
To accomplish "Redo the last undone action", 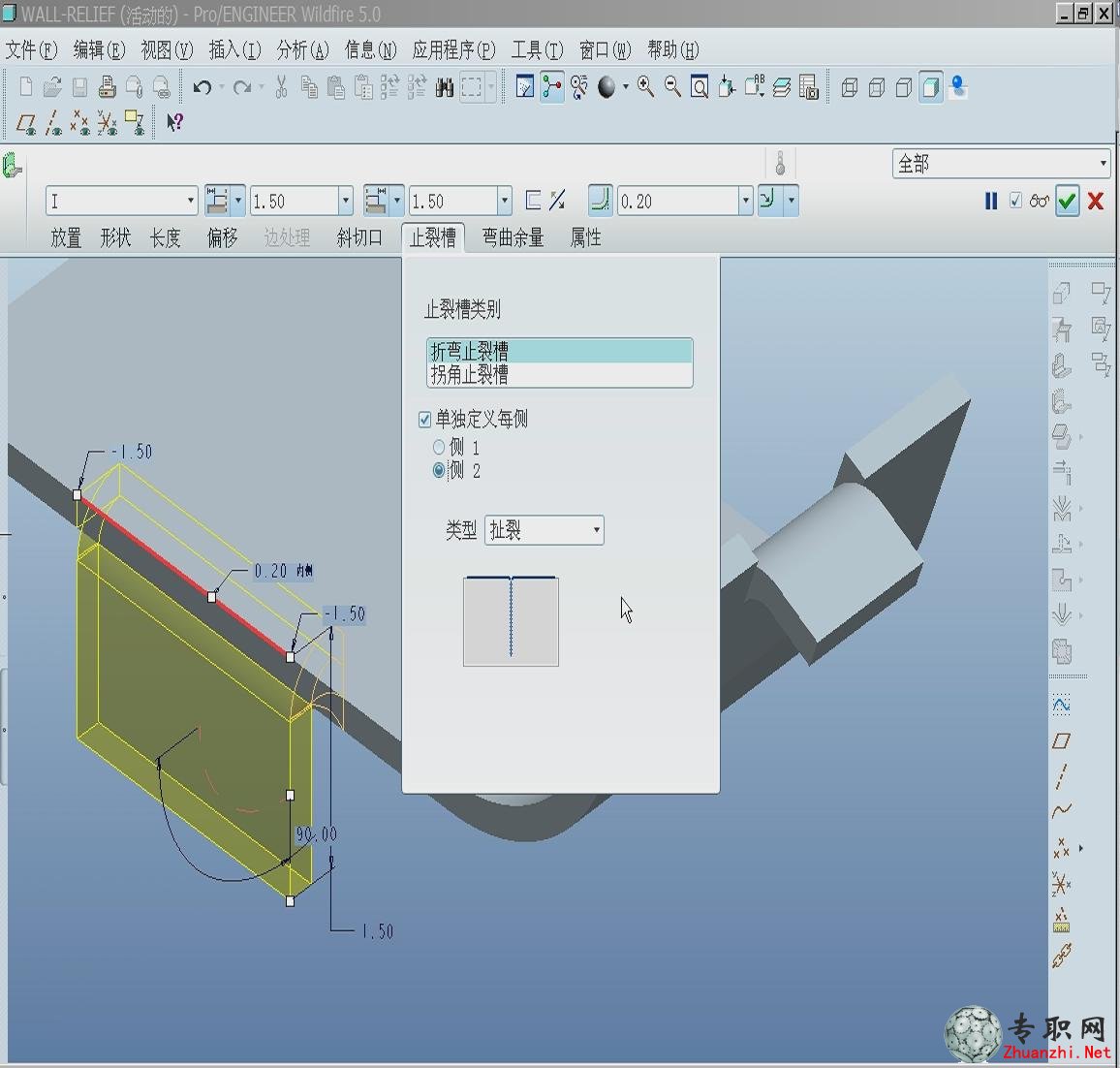I will pyautogui.click(x=242, y=87).
